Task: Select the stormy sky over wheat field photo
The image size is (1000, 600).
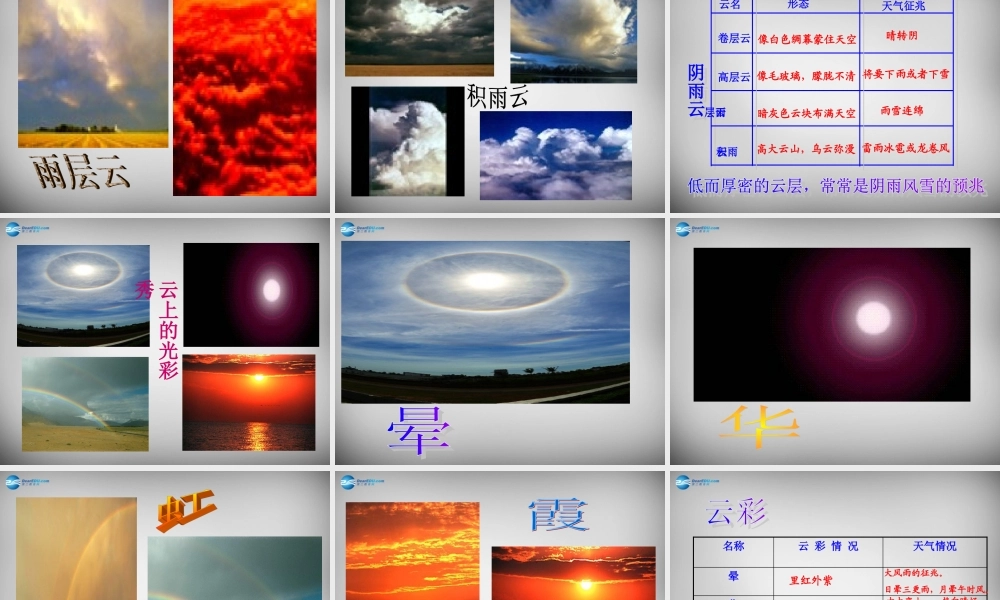Action: pyautogui.click(x=93, y=74)
